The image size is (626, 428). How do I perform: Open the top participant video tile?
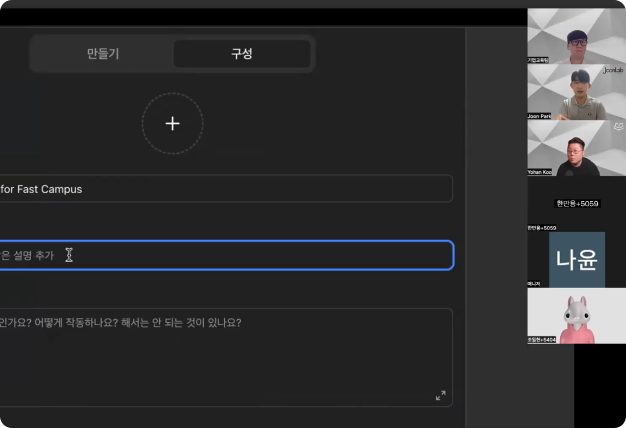(576, 36)
